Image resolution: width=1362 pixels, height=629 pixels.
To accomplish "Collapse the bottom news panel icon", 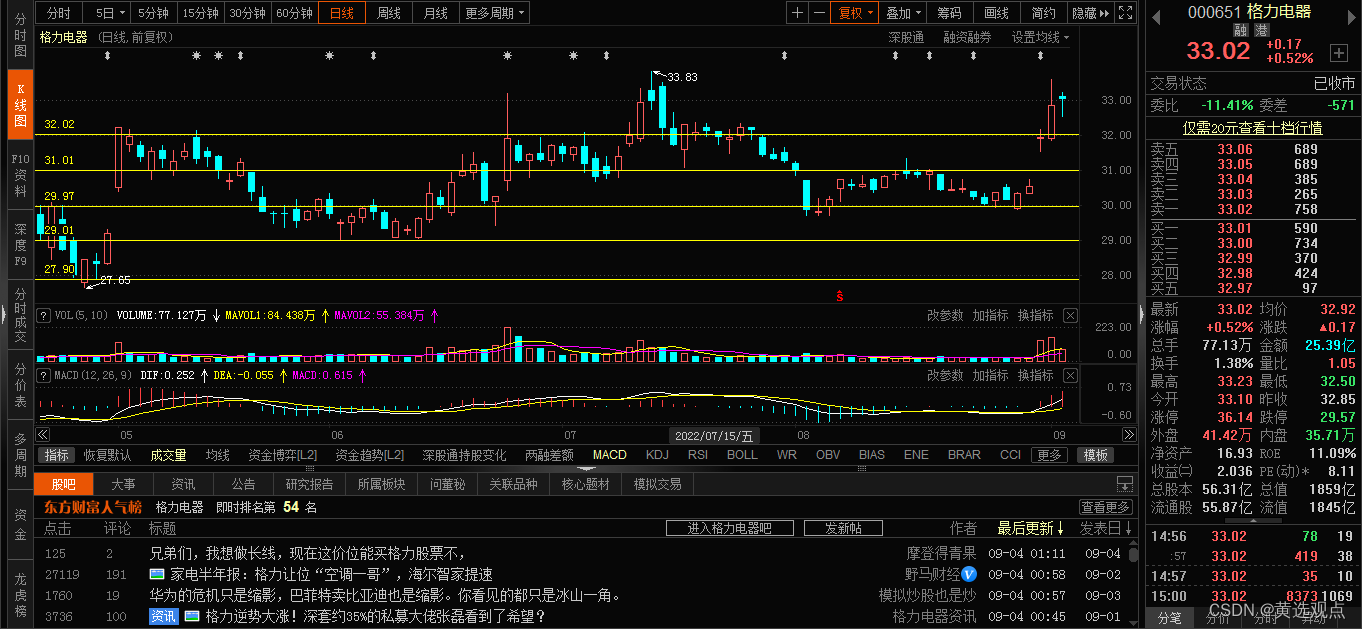I will point(1125,484).
